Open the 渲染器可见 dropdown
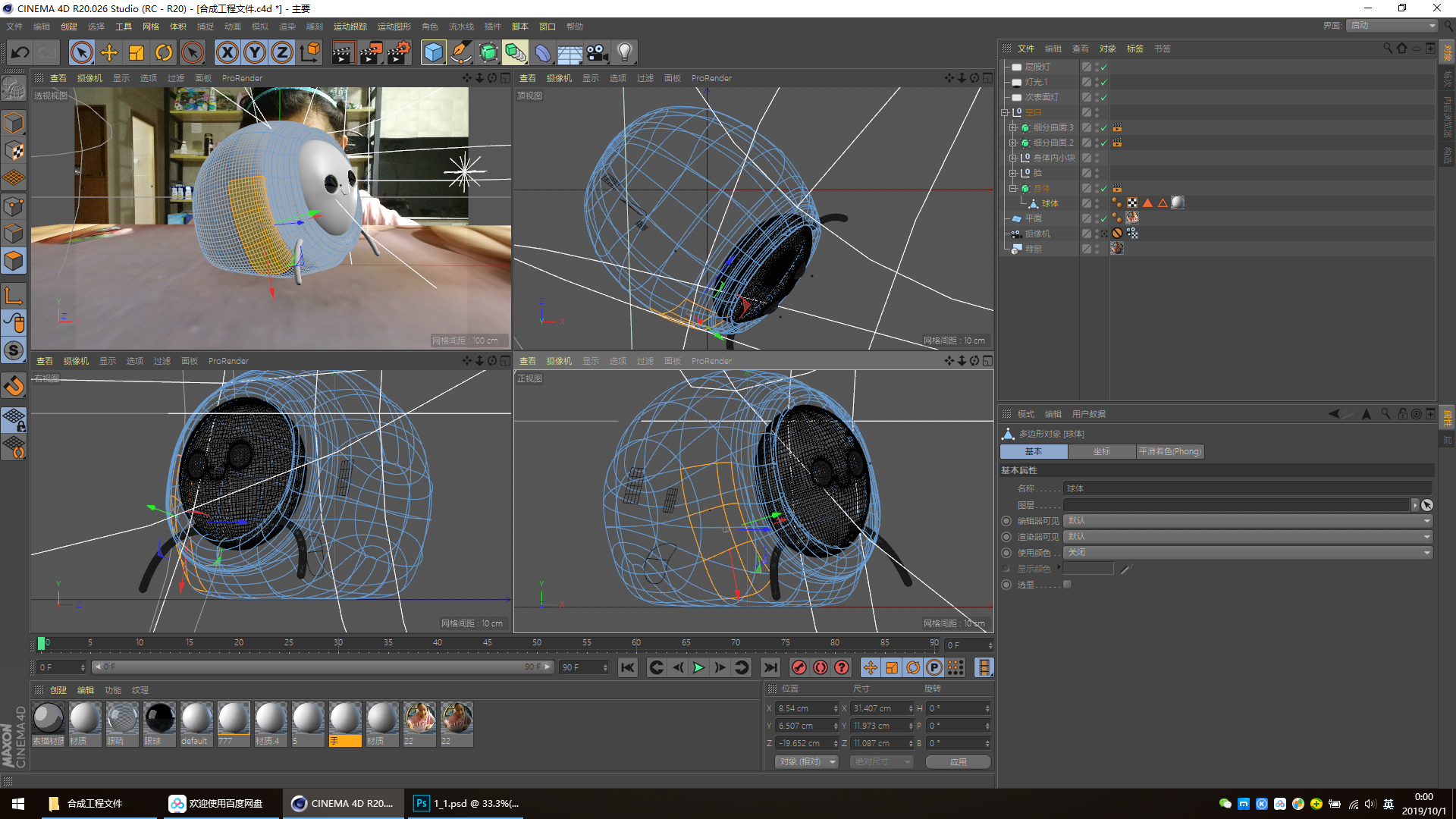Screen dimensions: 1456x819 [x=1247, y=537]
